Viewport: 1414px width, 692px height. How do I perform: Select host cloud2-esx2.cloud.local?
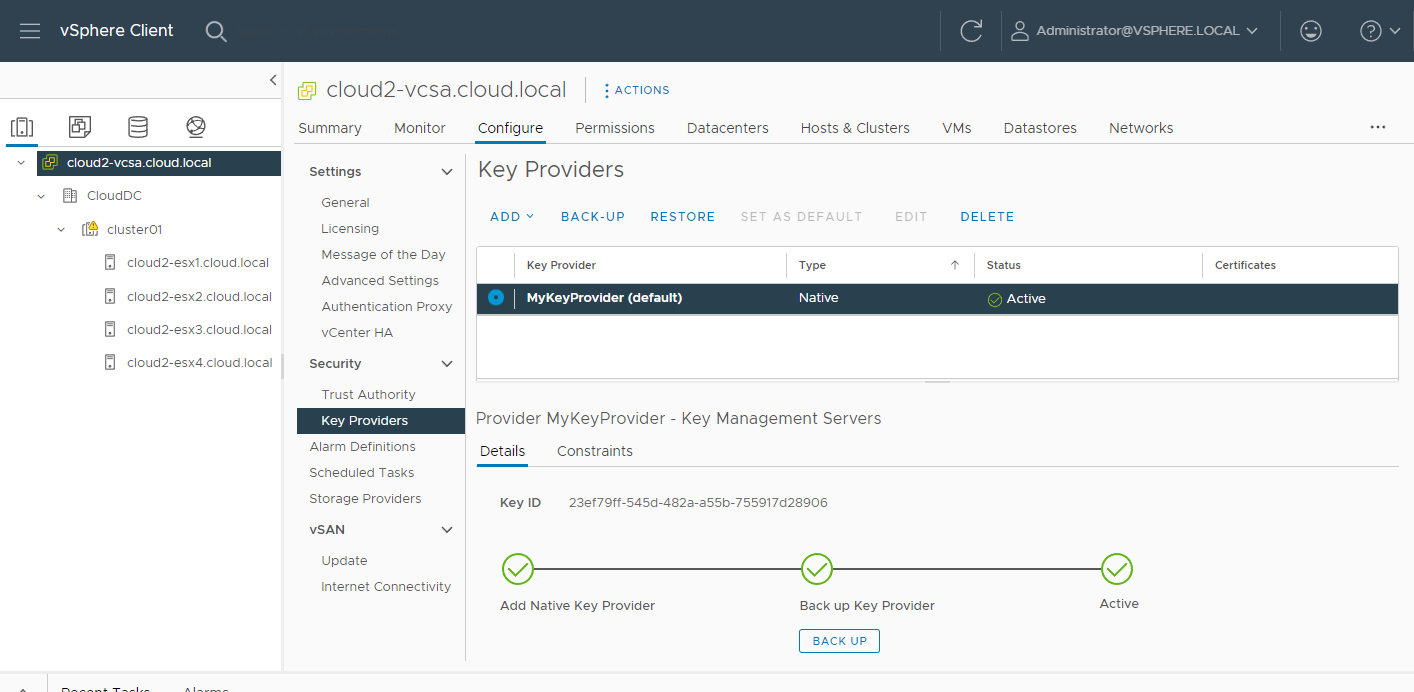pos(199,296)
